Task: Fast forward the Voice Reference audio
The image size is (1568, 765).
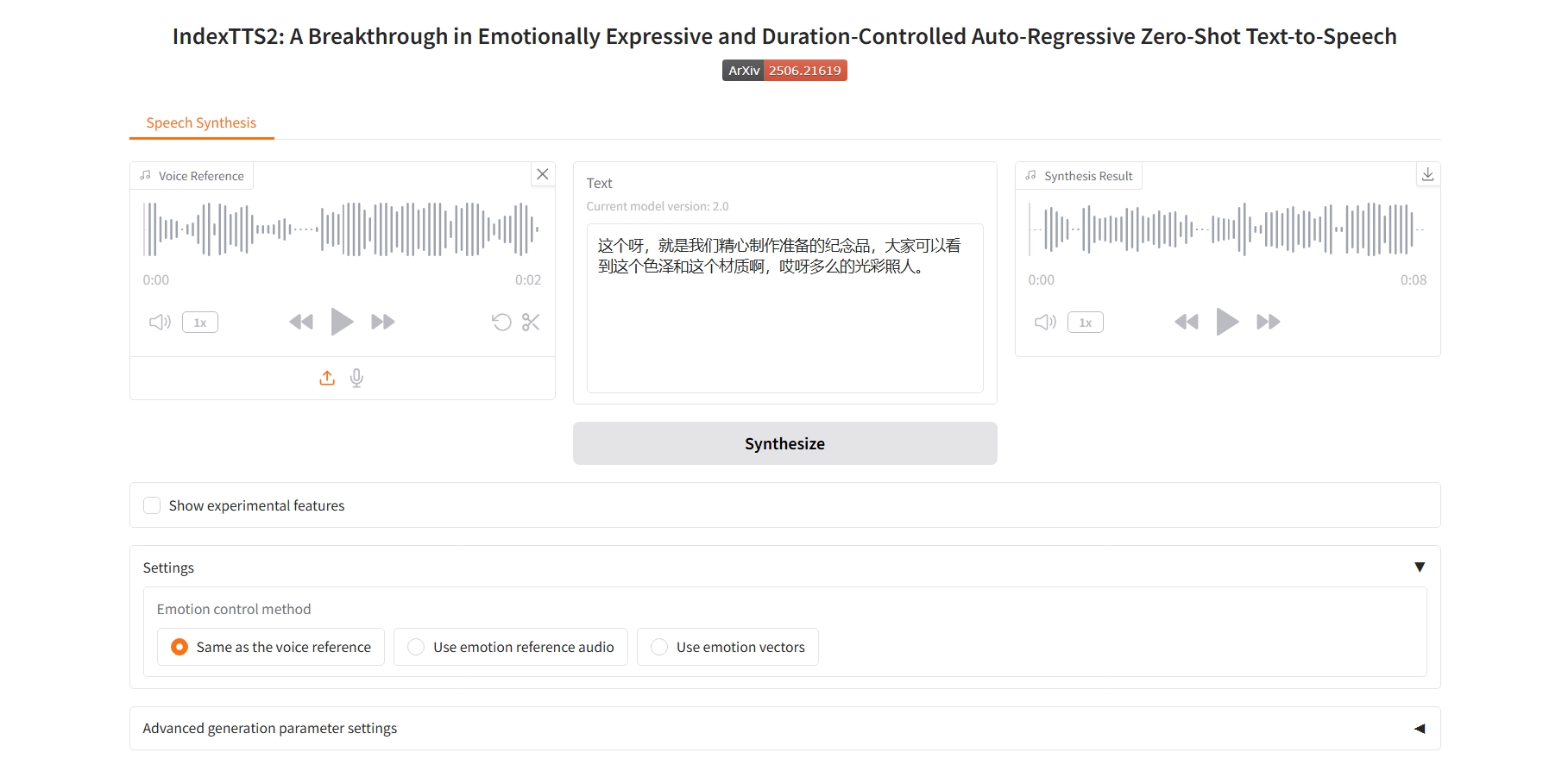Action: (382, 322)
